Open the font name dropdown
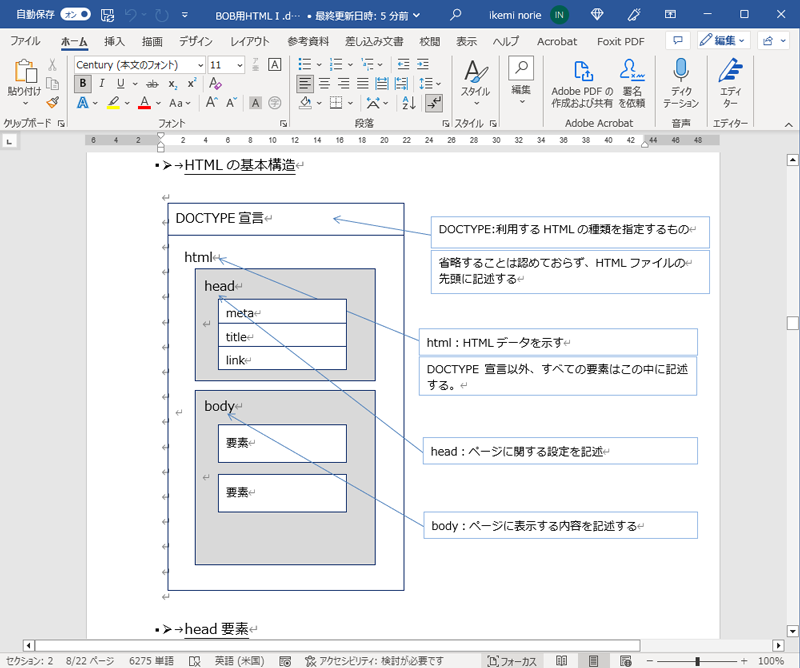 click(201, 65)
